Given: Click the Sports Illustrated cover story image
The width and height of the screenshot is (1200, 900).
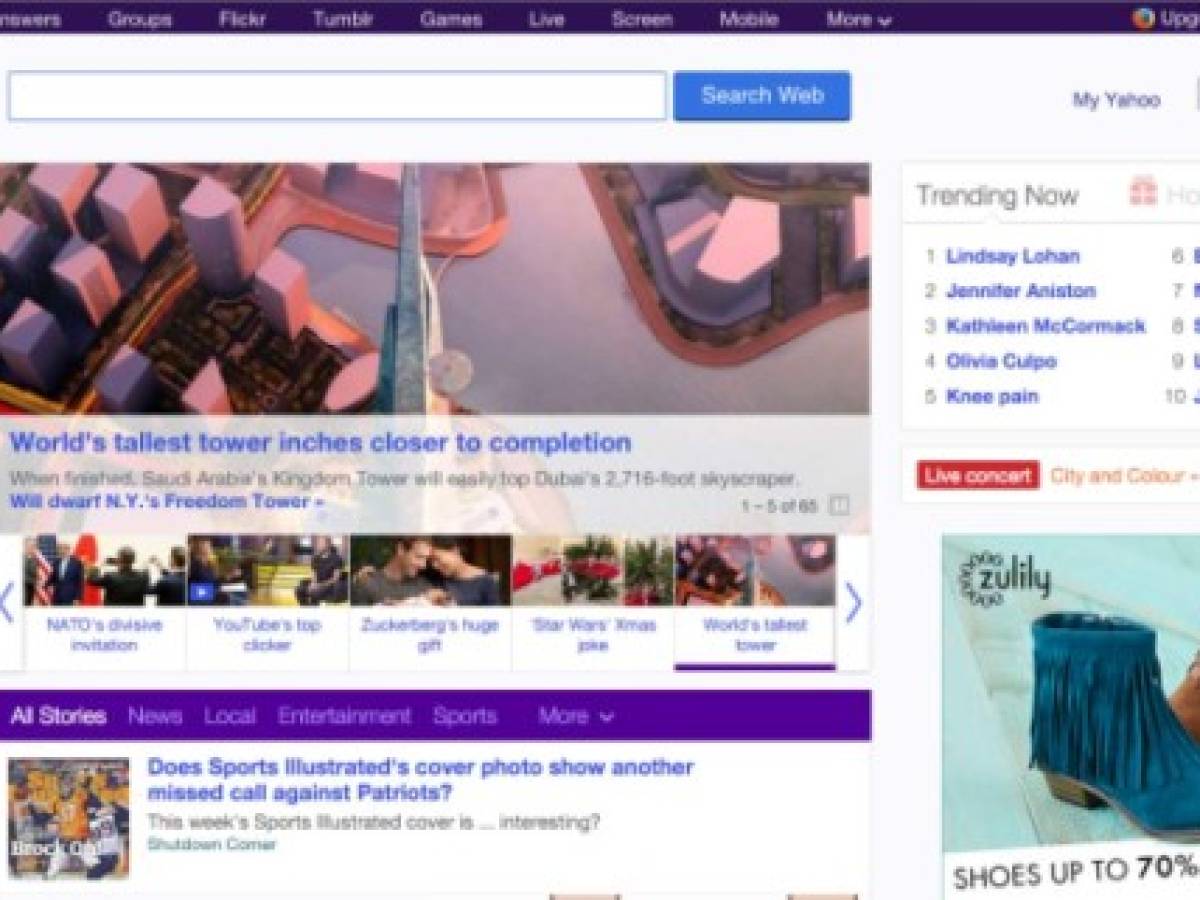Looking at the screenshot, I should tap(69, 819).
